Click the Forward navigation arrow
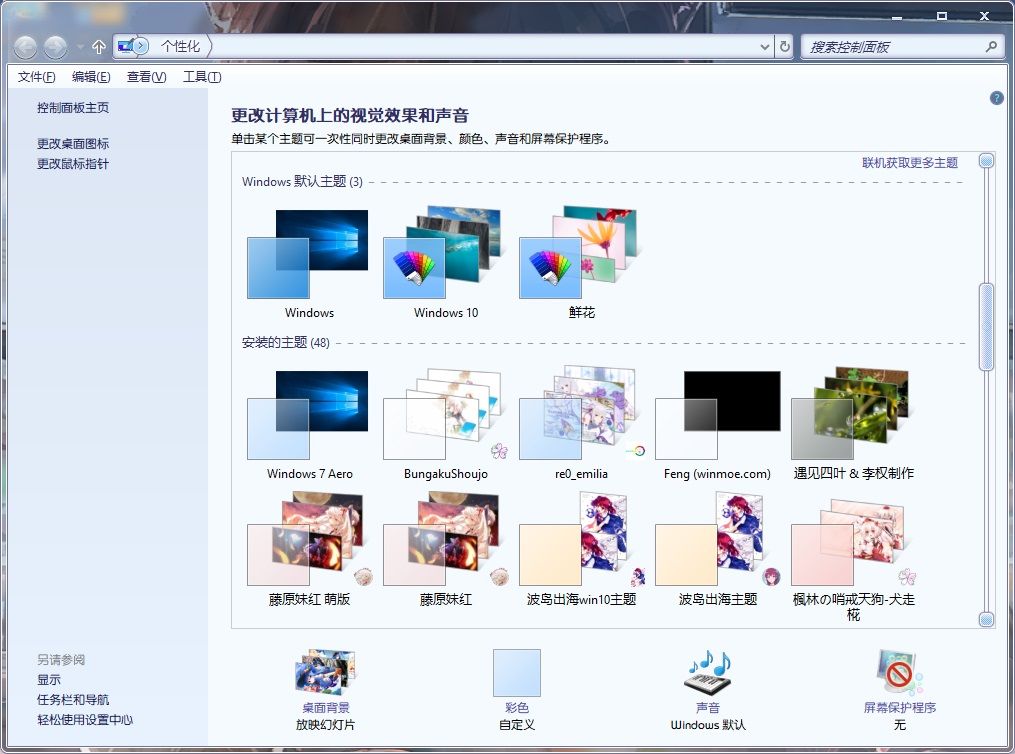 (55, 47)
